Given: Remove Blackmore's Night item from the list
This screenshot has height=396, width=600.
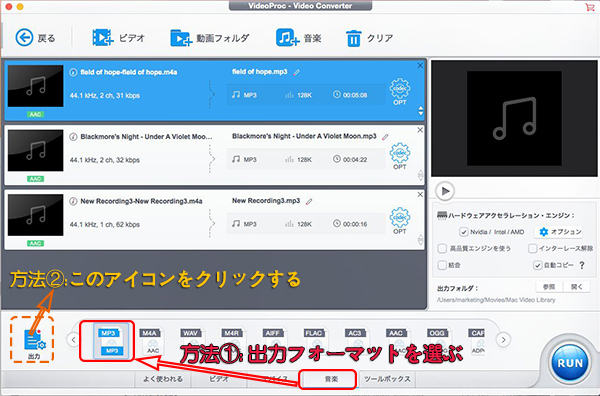Looking at the screenshot, I should click(x=420, y=130).
